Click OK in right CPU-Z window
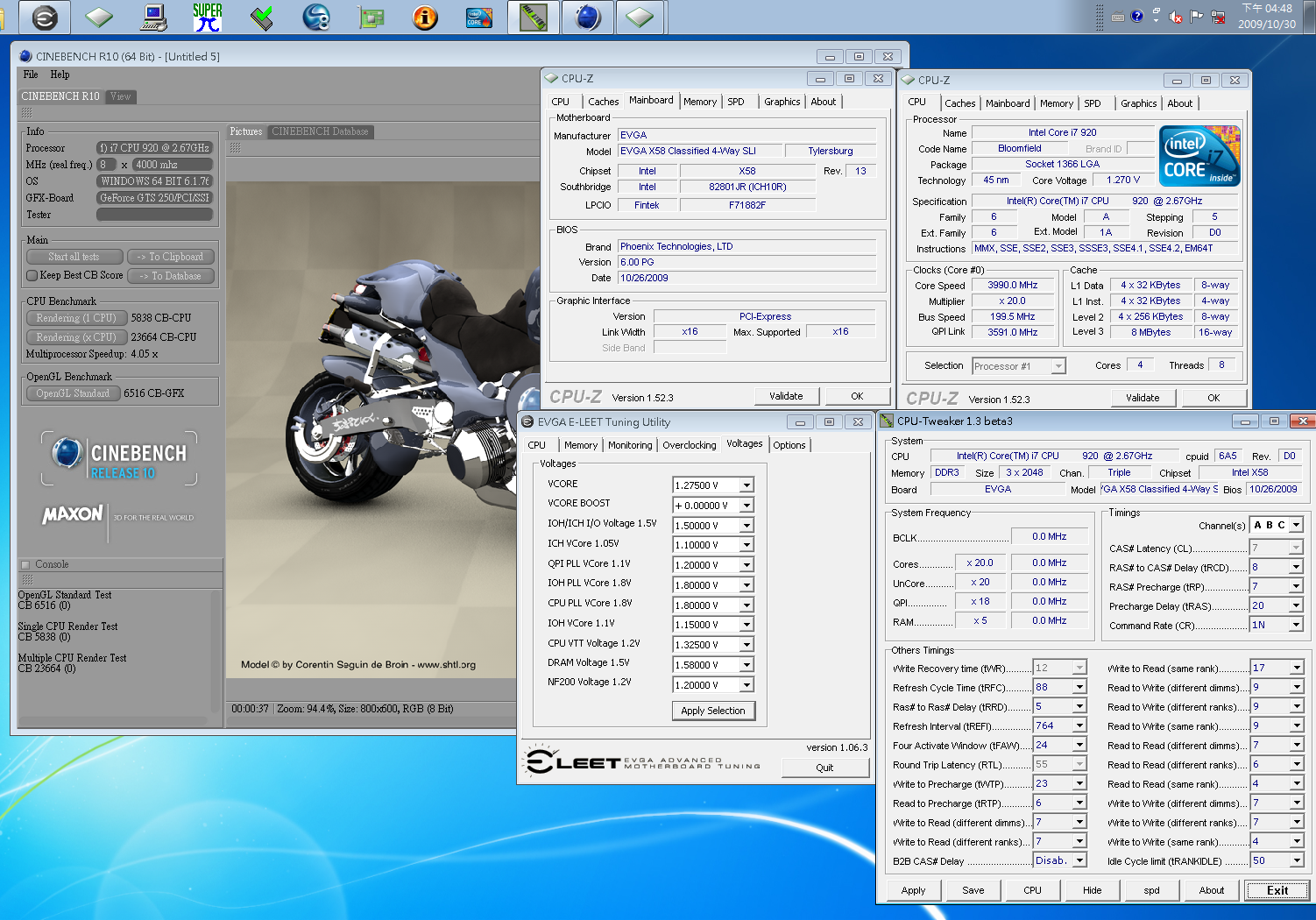The height and width of the screenshot is (920, 1316). 1213,398
